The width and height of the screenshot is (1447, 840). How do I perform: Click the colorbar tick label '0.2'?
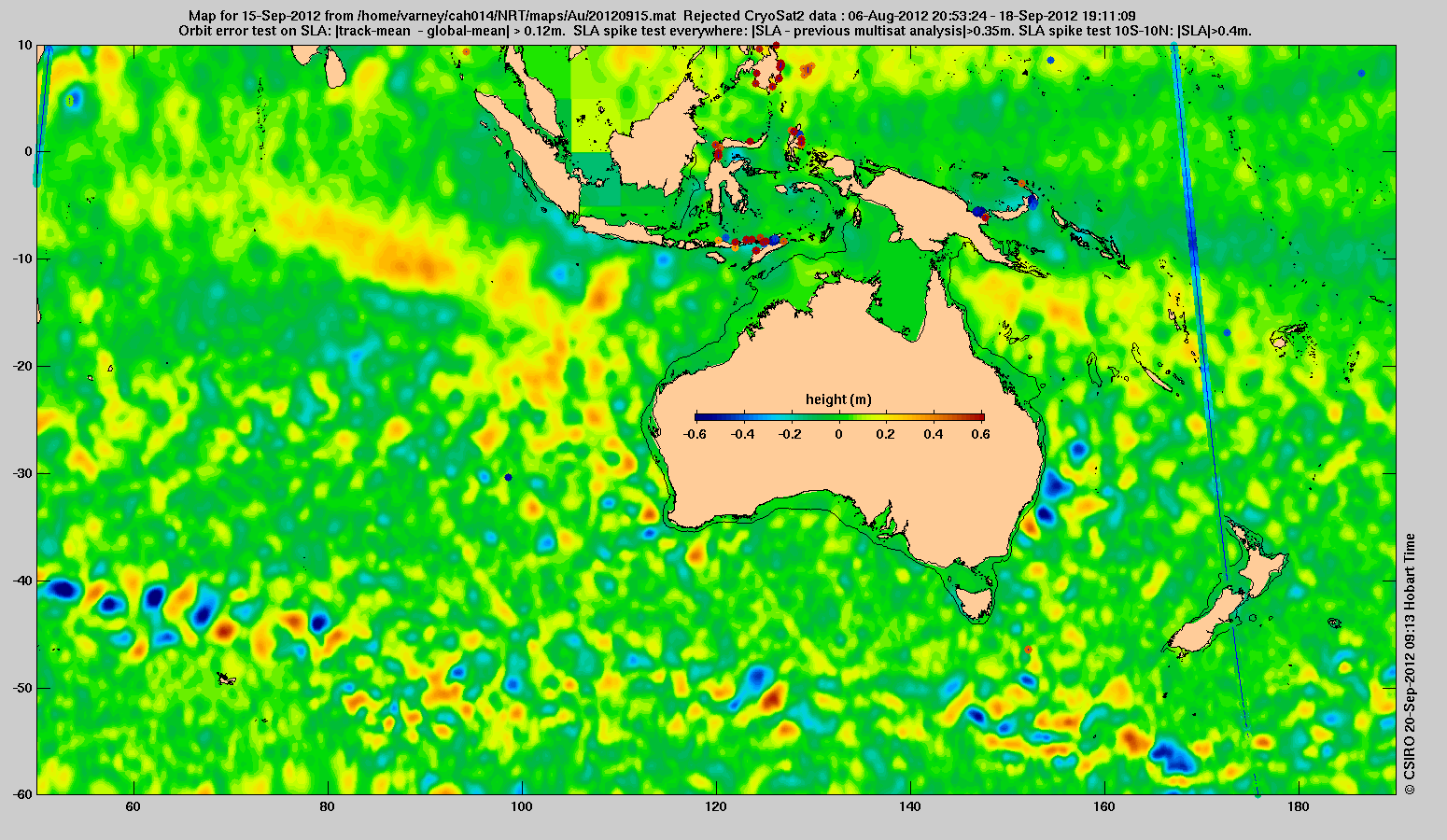[x=888, y=434]
